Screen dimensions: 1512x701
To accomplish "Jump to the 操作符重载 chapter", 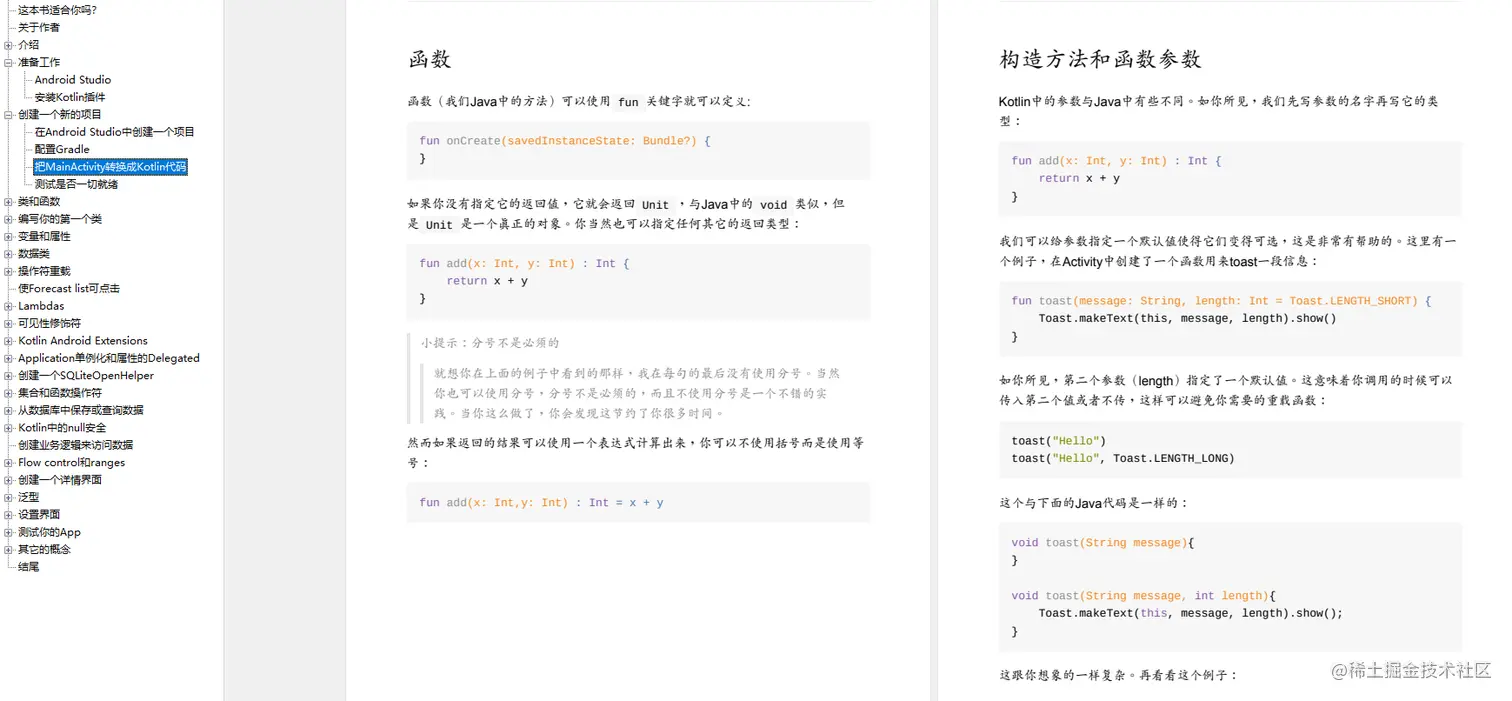I will point(44,271).
